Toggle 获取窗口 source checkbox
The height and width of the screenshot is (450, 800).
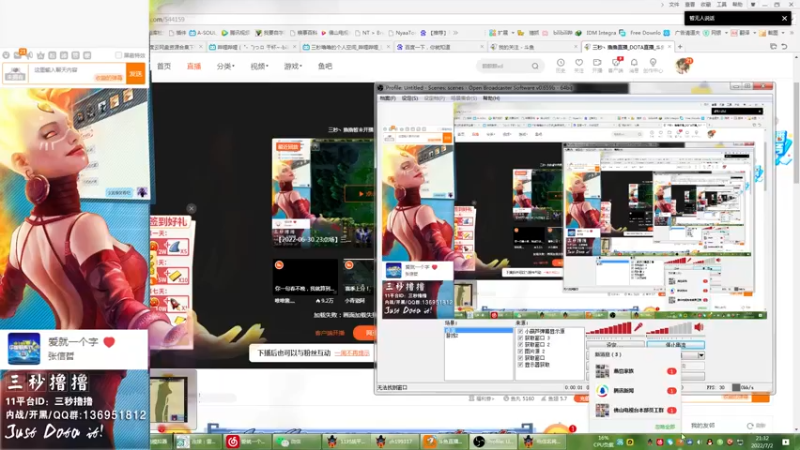pos(520,358)
